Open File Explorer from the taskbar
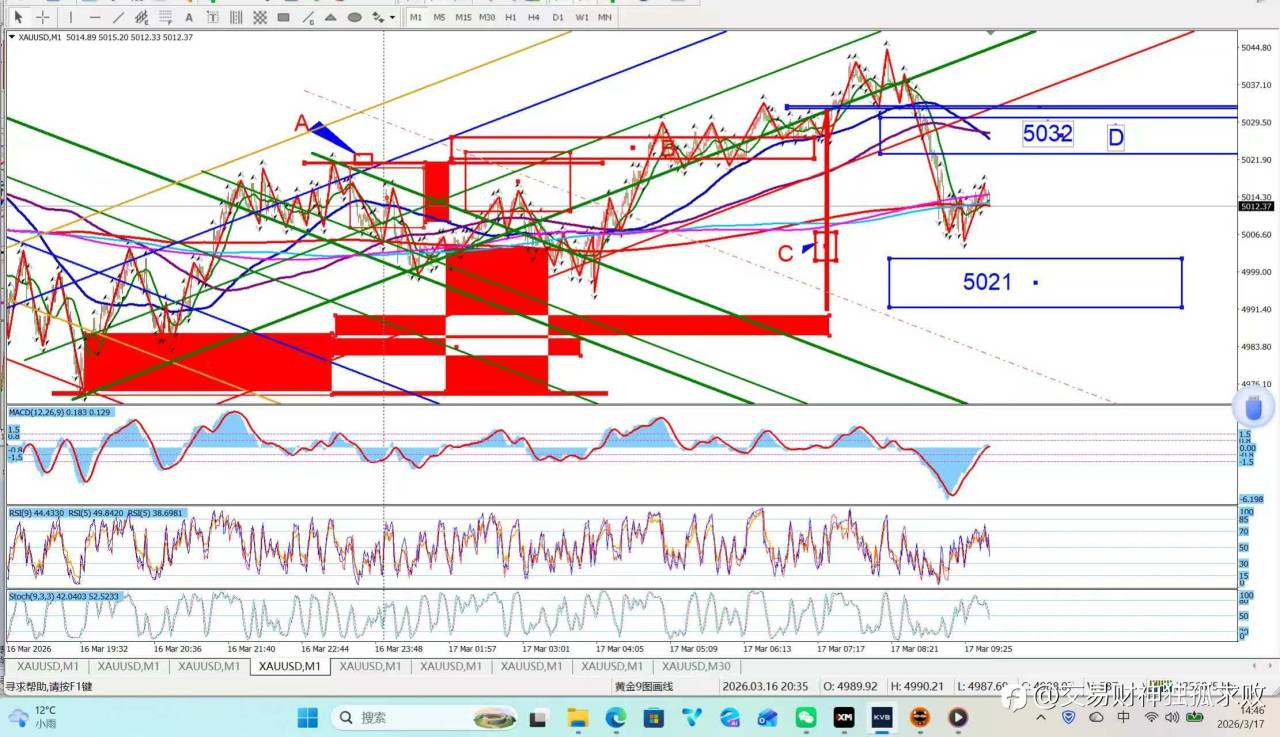 click(x=577, y=717)
